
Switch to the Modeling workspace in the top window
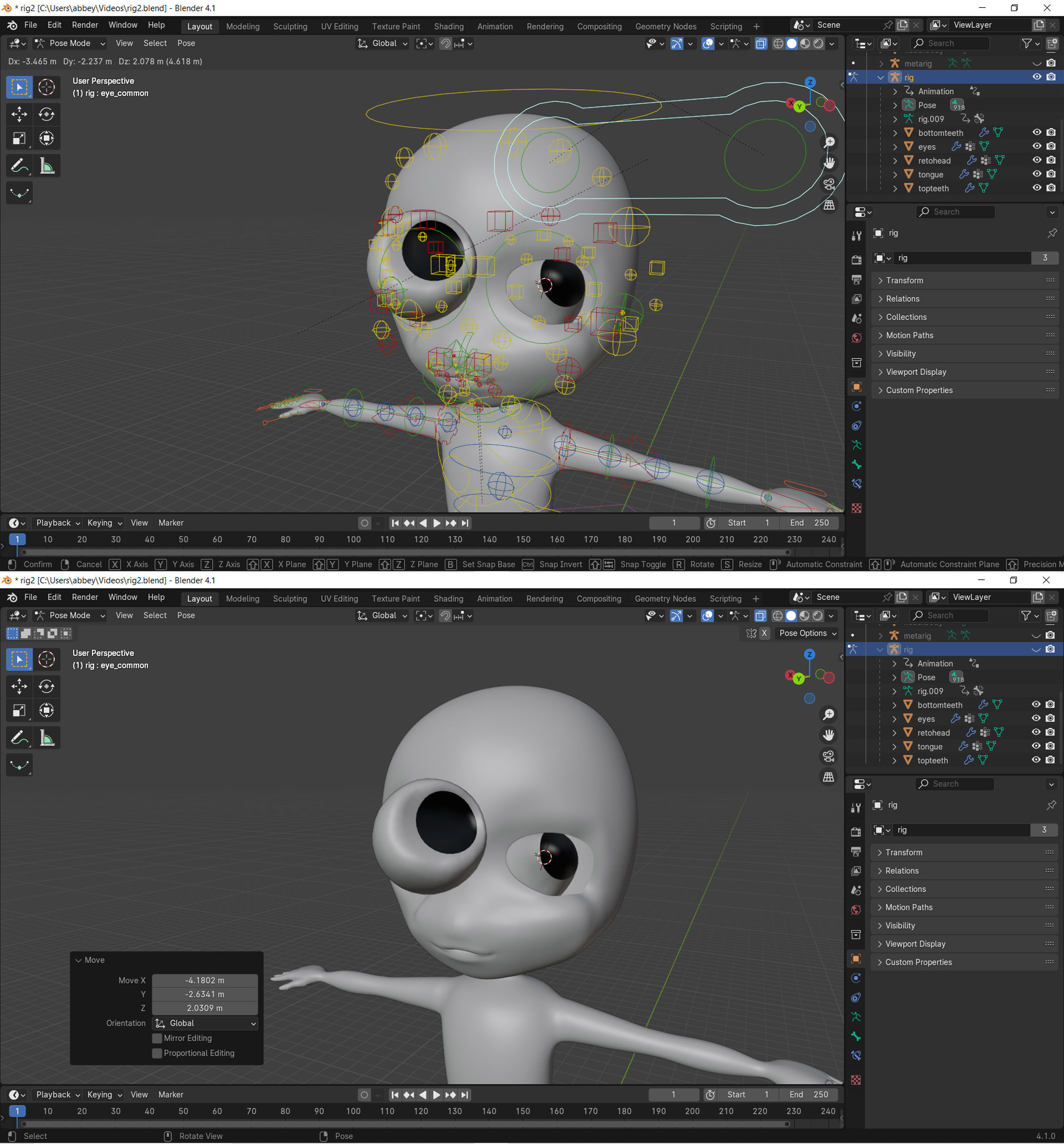point(243,27)
